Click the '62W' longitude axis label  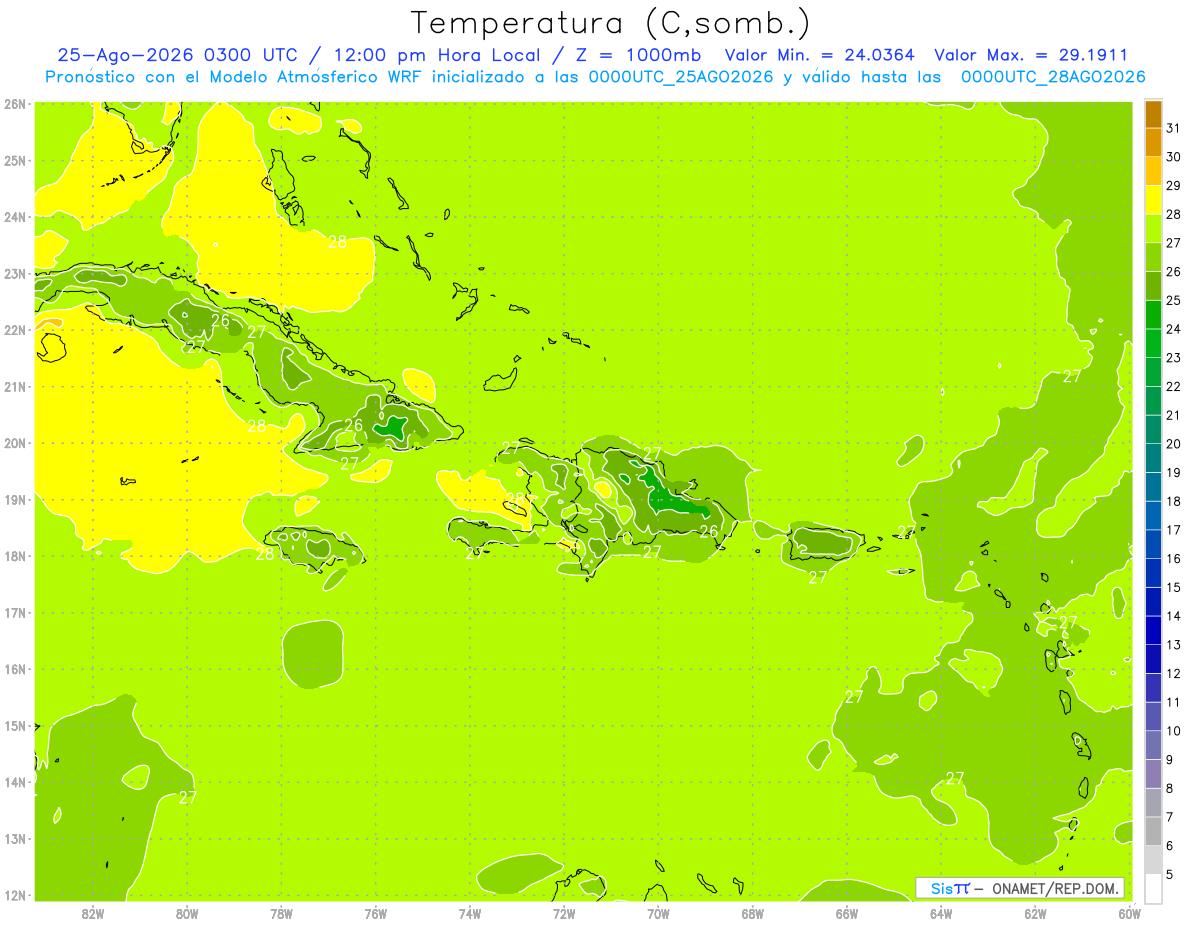[1035, 913]
